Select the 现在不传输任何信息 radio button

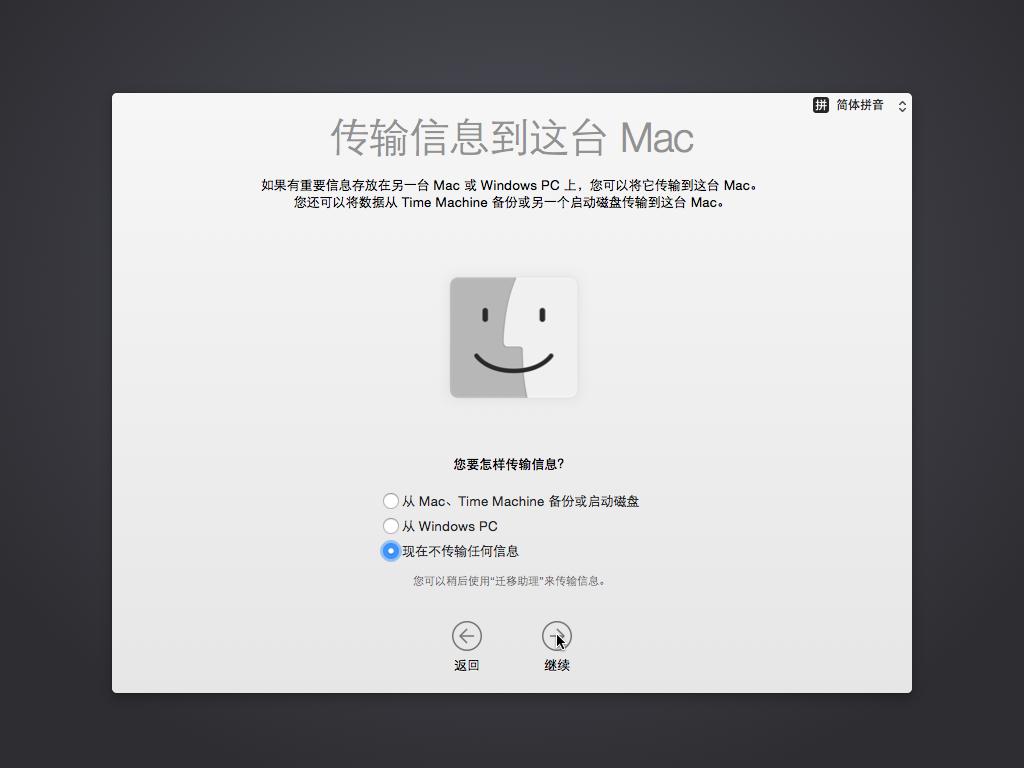pyautogui.click(x=391, y=550)
